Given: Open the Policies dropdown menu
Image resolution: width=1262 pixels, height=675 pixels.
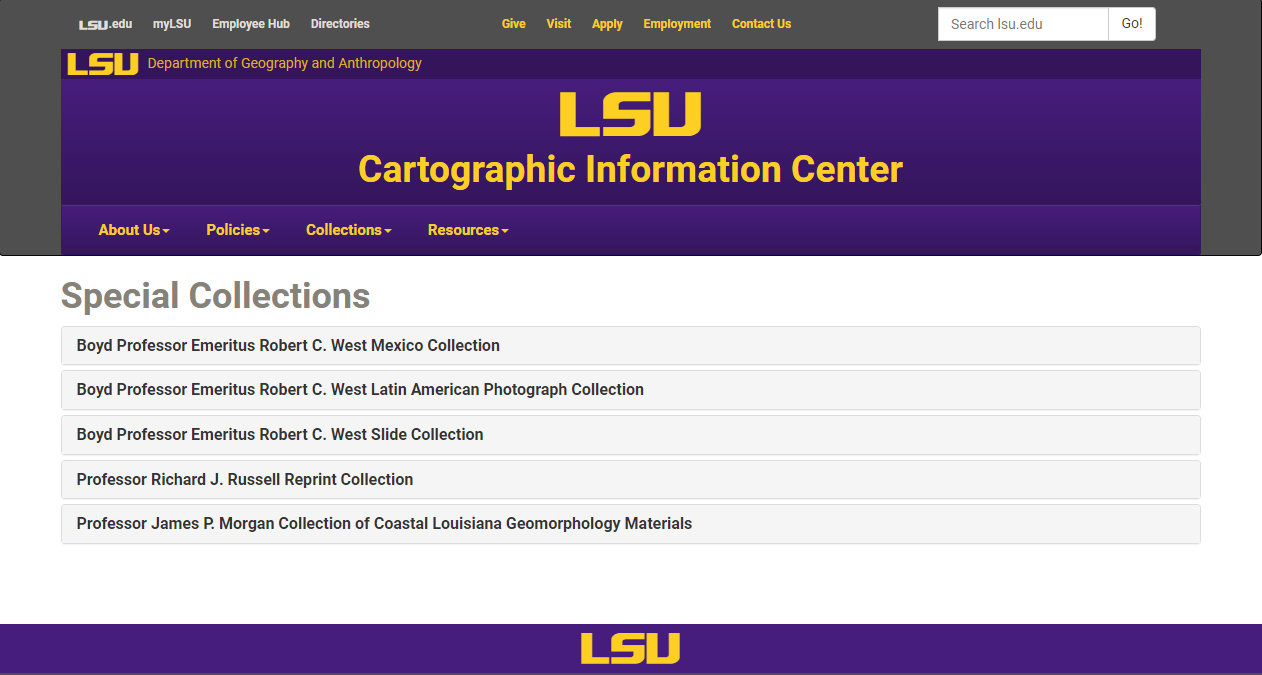Looking at the screenshot, I should coord(238,230).
